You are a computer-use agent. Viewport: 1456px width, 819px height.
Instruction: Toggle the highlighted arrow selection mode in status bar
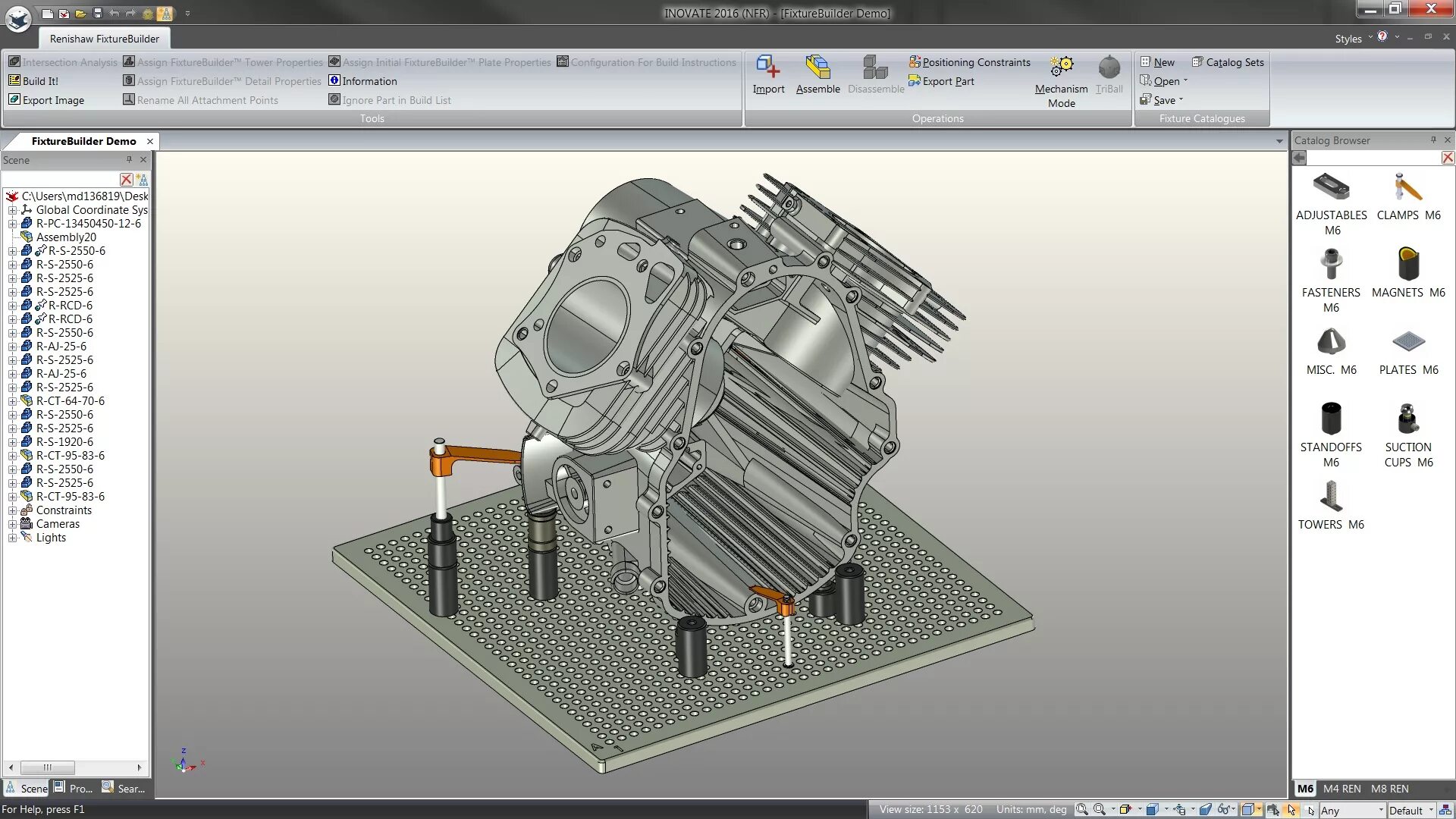point(1291,810)
